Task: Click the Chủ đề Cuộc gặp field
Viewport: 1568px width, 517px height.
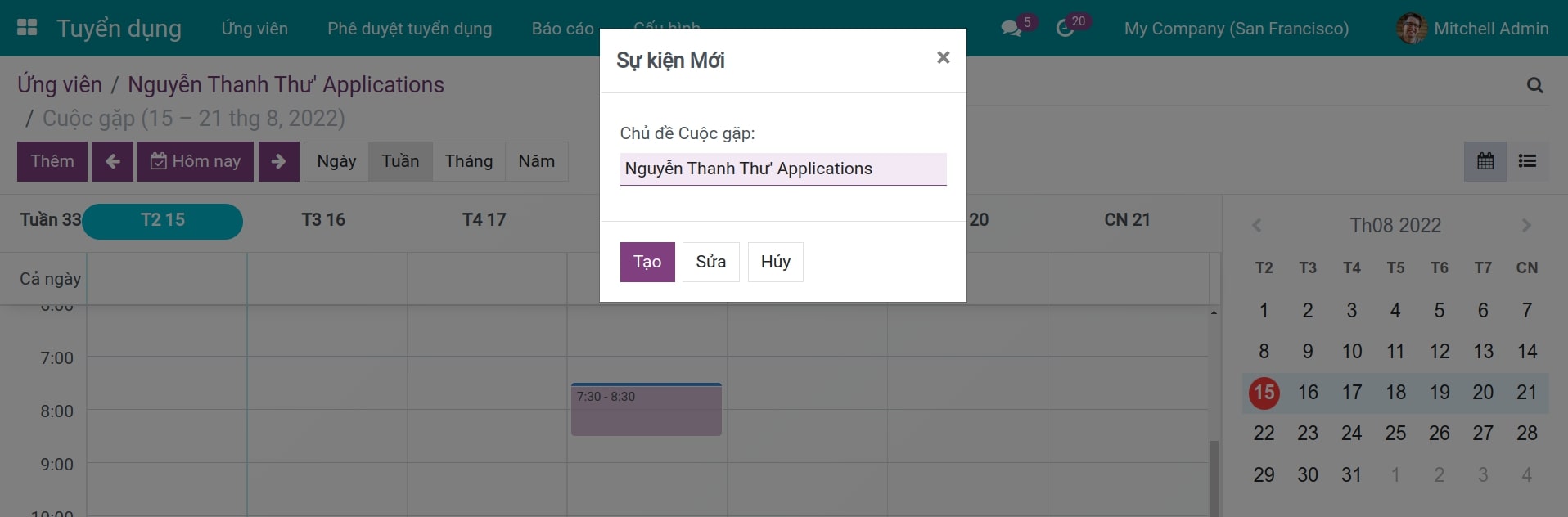Action: click(782, 169)
